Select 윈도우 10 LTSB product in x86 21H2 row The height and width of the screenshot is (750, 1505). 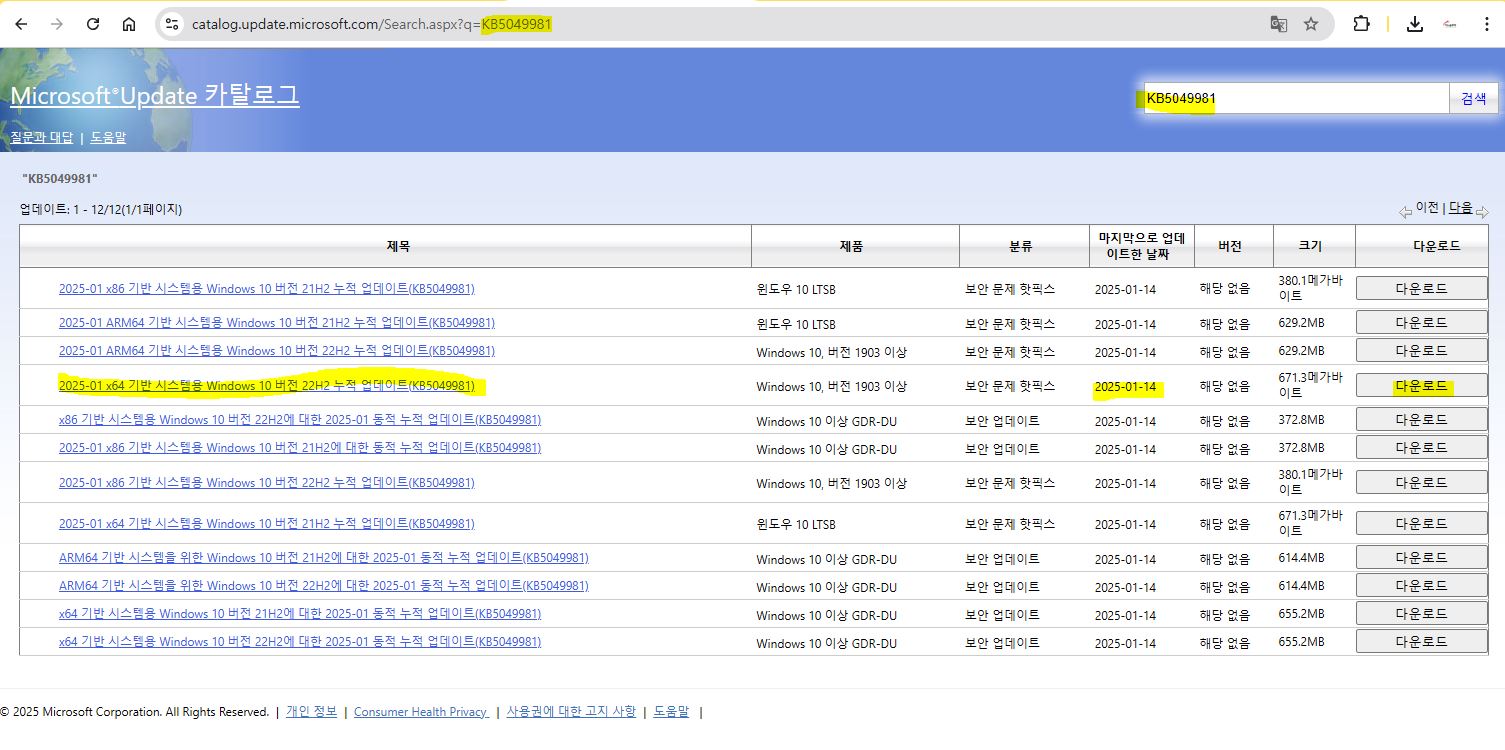point(796,290)
